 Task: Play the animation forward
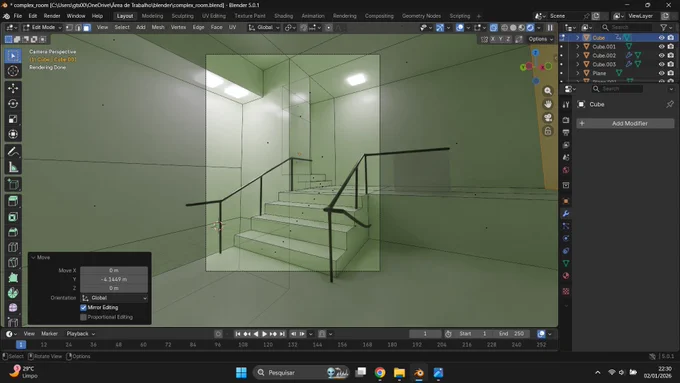pos(264,334)
